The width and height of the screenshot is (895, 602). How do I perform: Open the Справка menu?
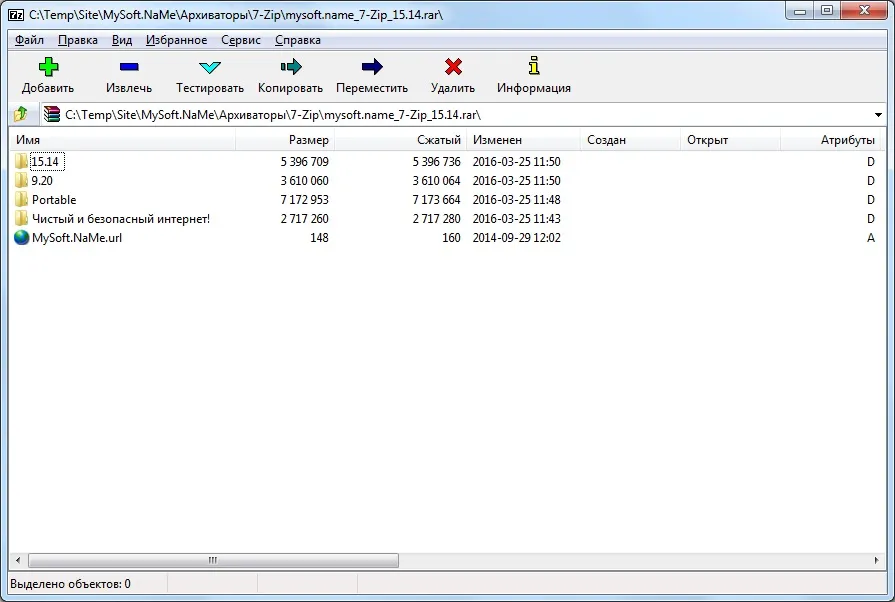(x=297, y=40)
